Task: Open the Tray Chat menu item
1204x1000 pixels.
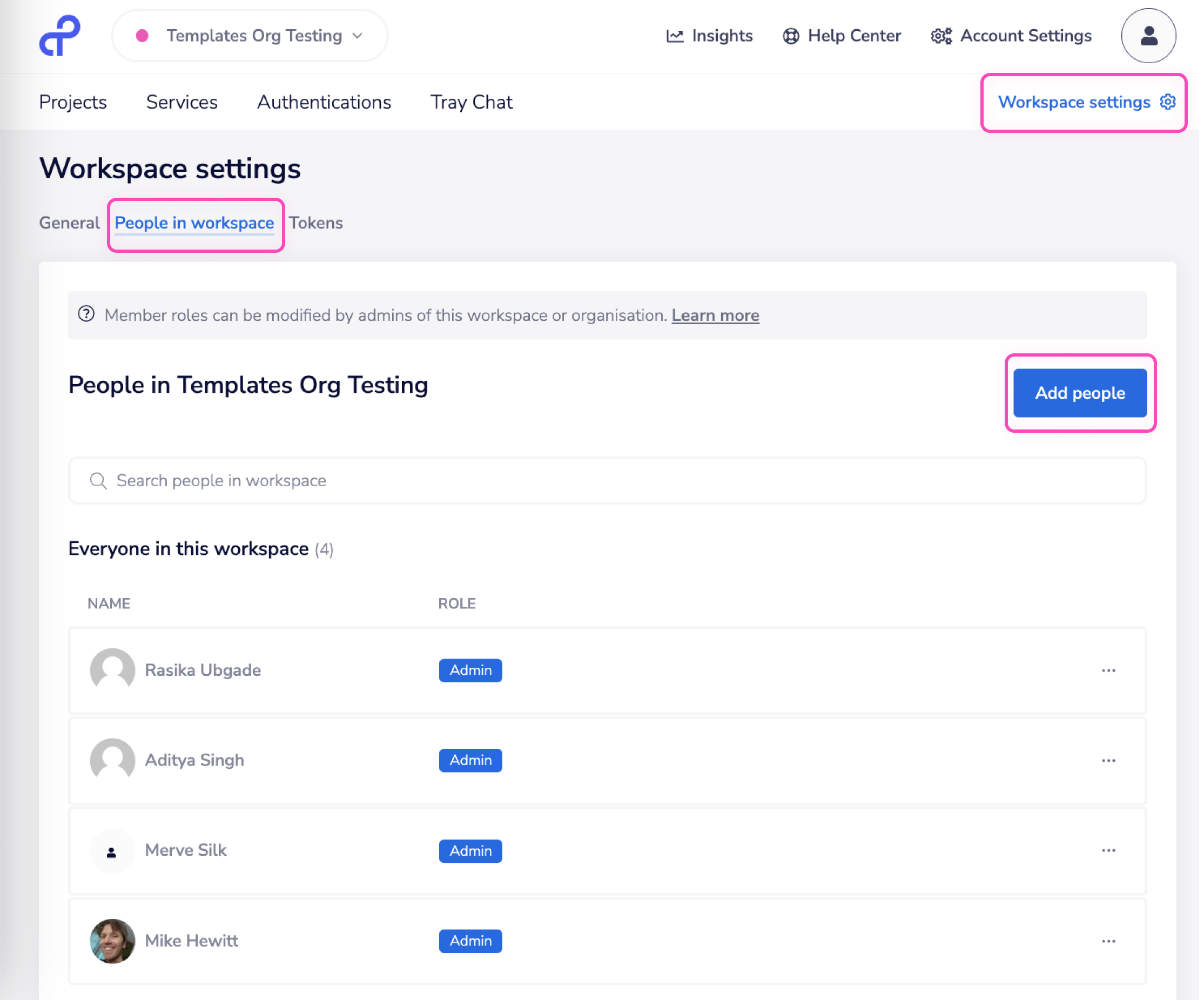Action: pyautogui.click(x=471, y=102)
